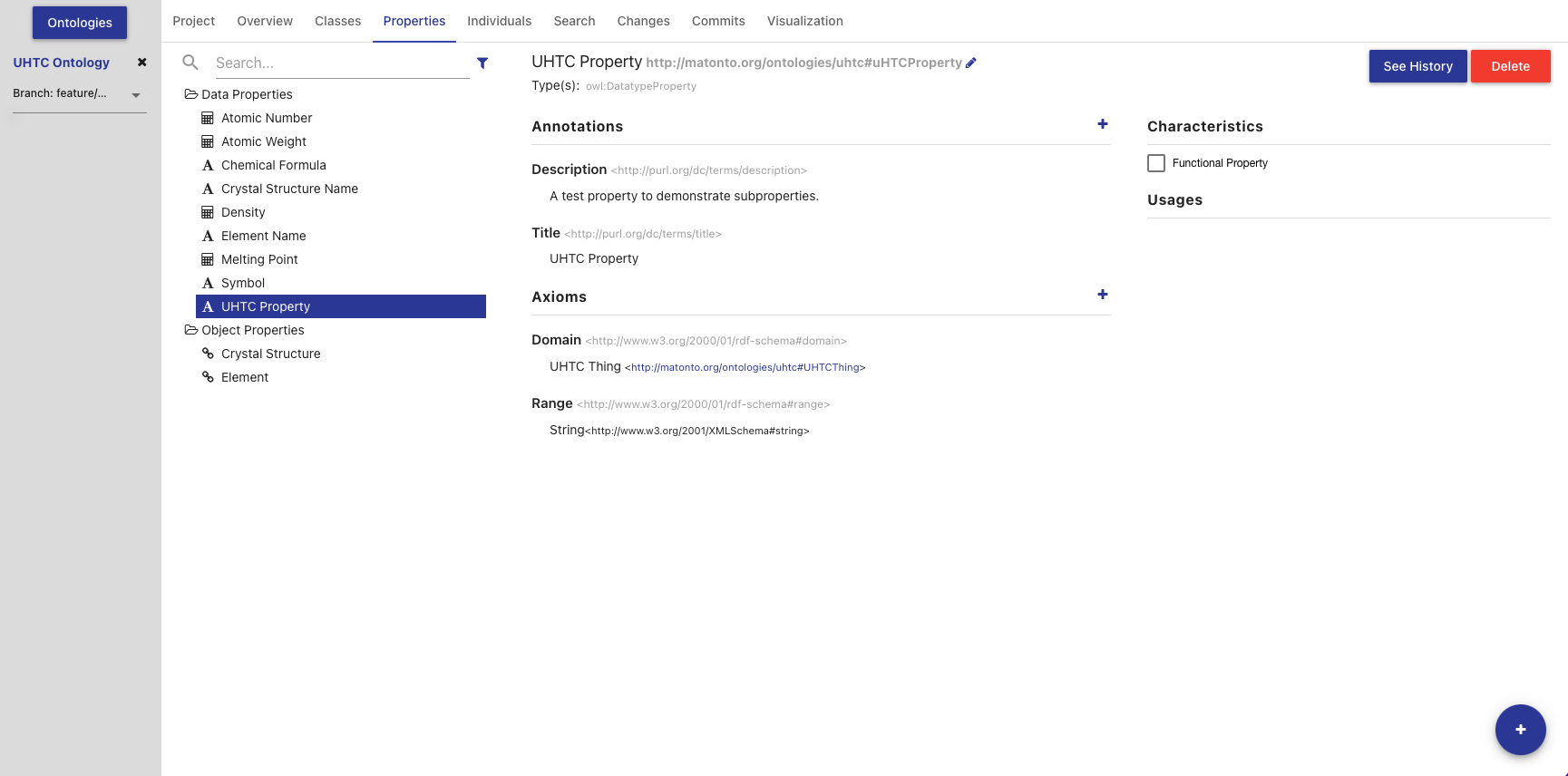Enable the Functional Property checkbox

(1156, 163)
